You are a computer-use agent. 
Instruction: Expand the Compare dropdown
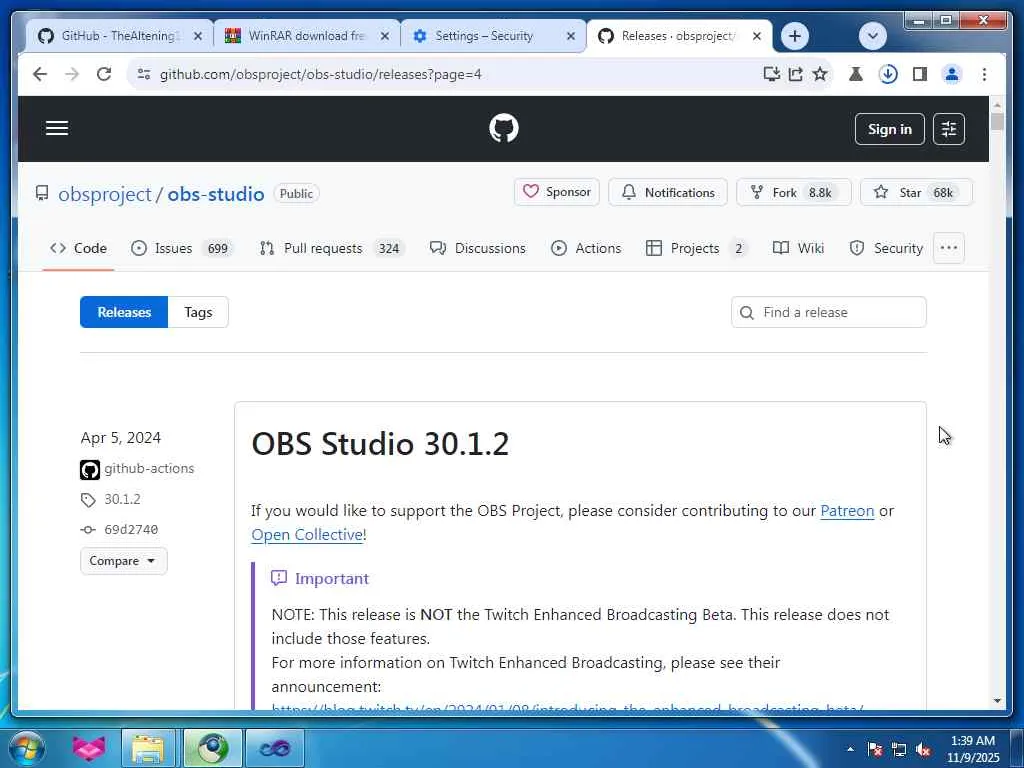tap(123, 561)
